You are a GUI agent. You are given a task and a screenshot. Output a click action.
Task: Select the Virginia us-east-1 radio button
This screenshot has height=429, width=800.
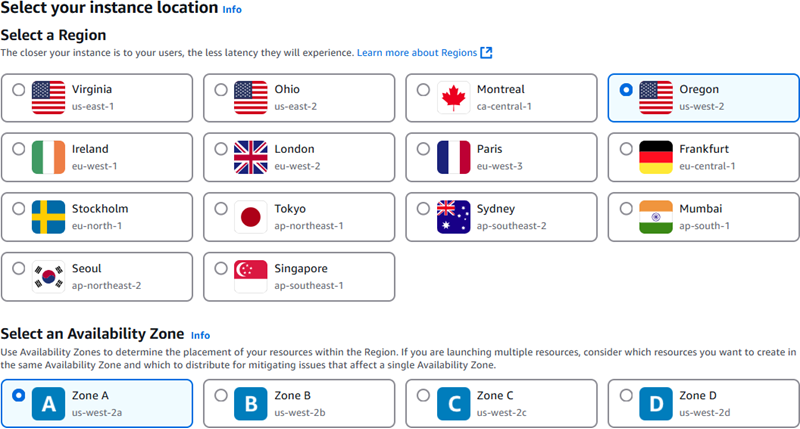[x=18, y=90]
